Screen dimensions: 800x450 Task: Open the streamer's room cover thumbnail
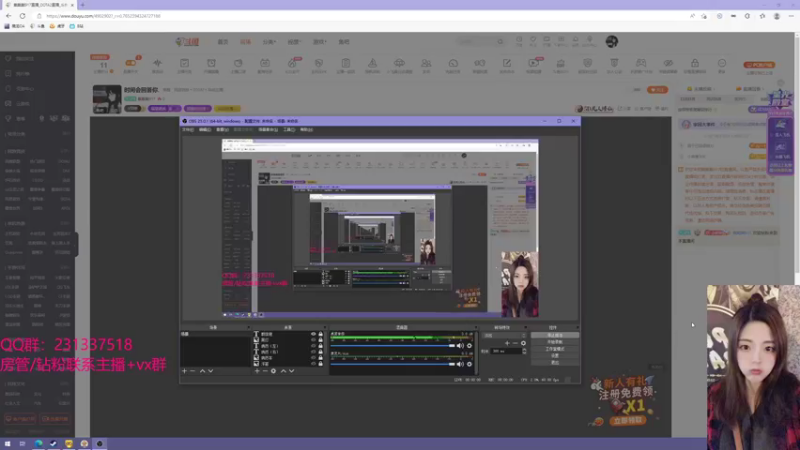[x=107, y=99]
